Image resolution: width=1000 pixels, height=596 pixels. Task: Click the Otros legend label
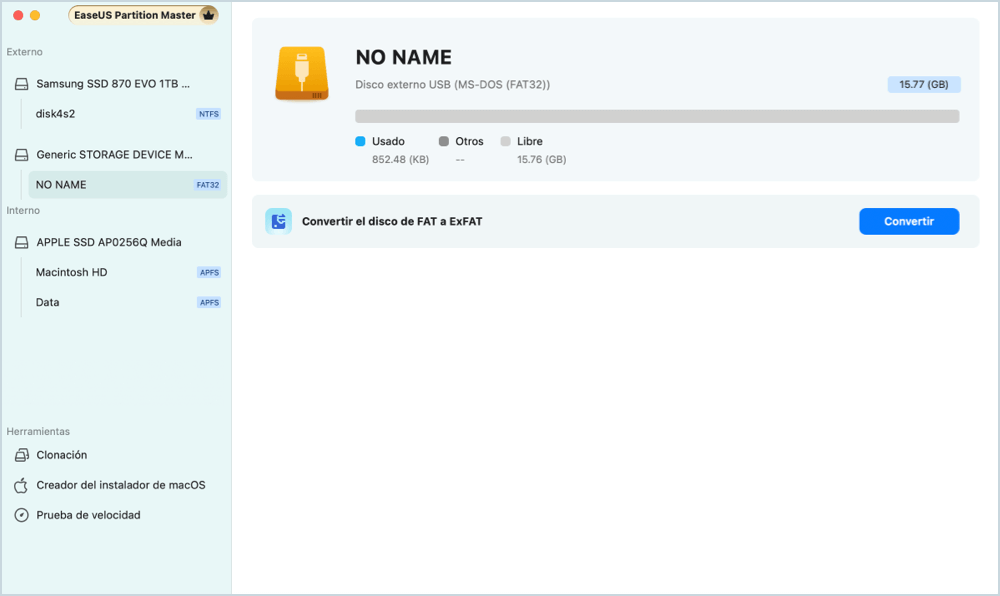tap(469, 141)
